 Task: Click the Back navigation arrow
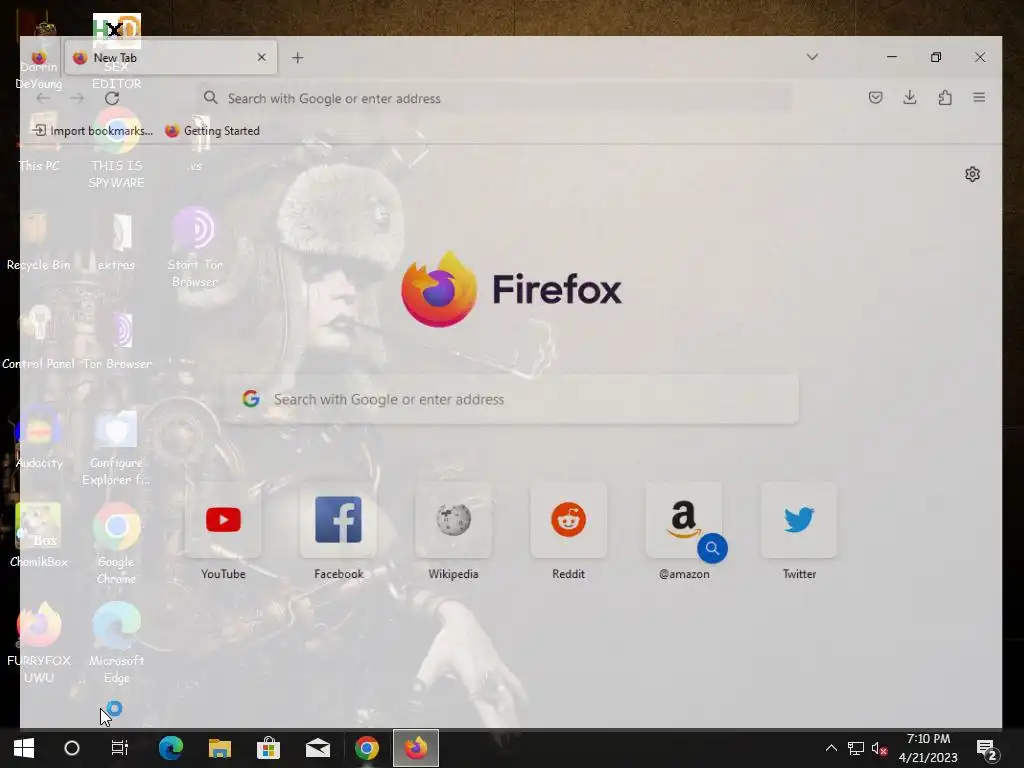[x=43, y=98]
